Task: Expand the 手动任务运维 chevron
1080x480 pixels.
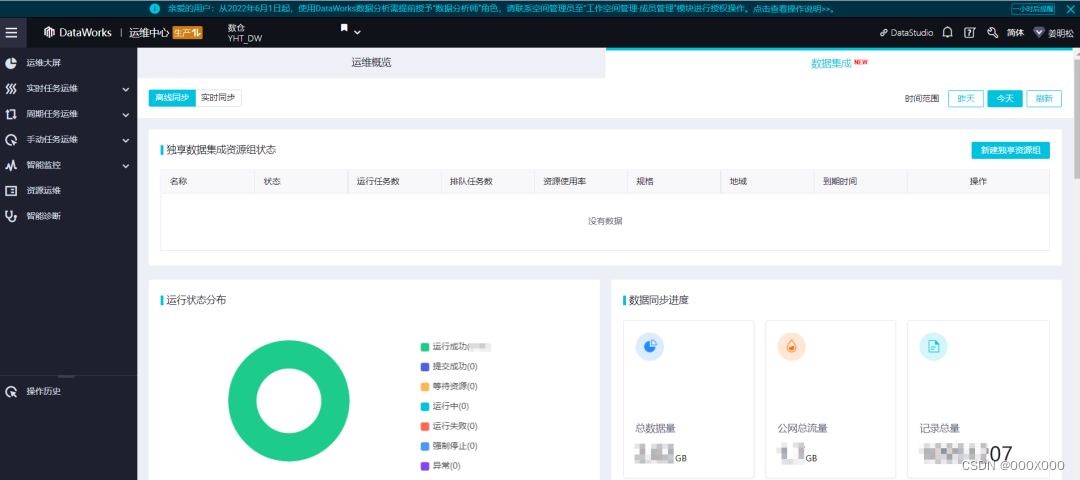Action: [x=125, y=140]
